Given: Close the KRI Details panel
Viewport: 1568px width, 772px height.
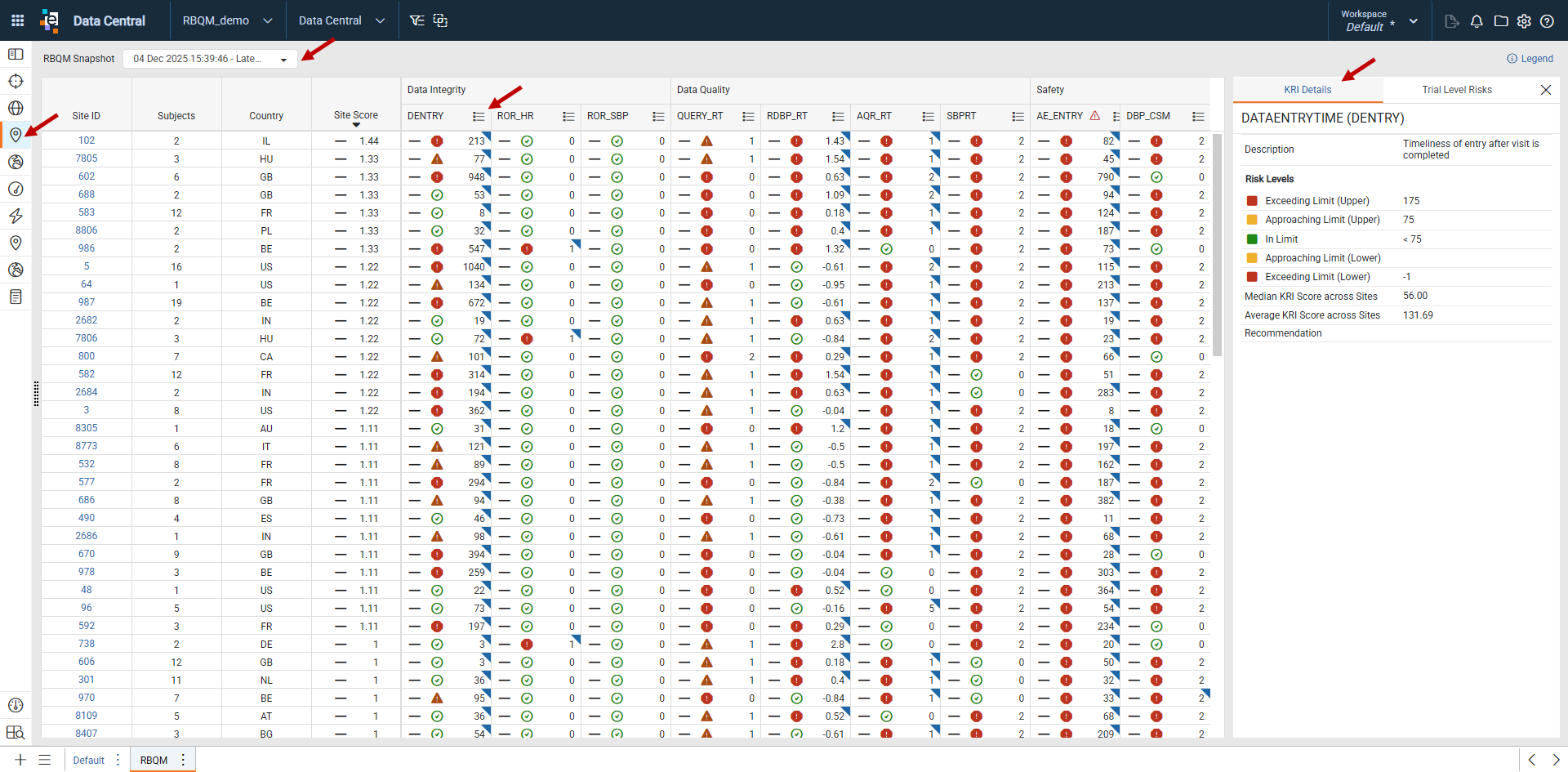Looking at the screenshot, I should point(1546,90).
